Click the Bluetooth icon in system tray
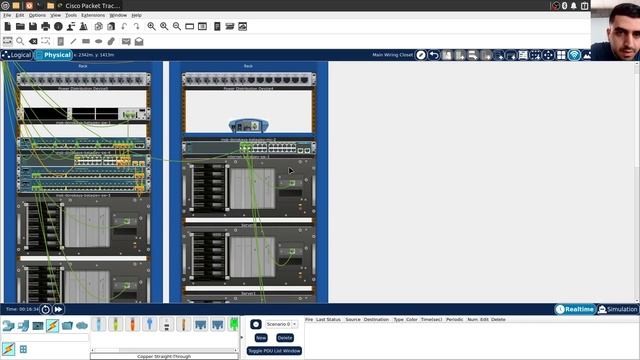Image resolution: width=640 pixels, height=360 pixels. [x=564, y=5]
